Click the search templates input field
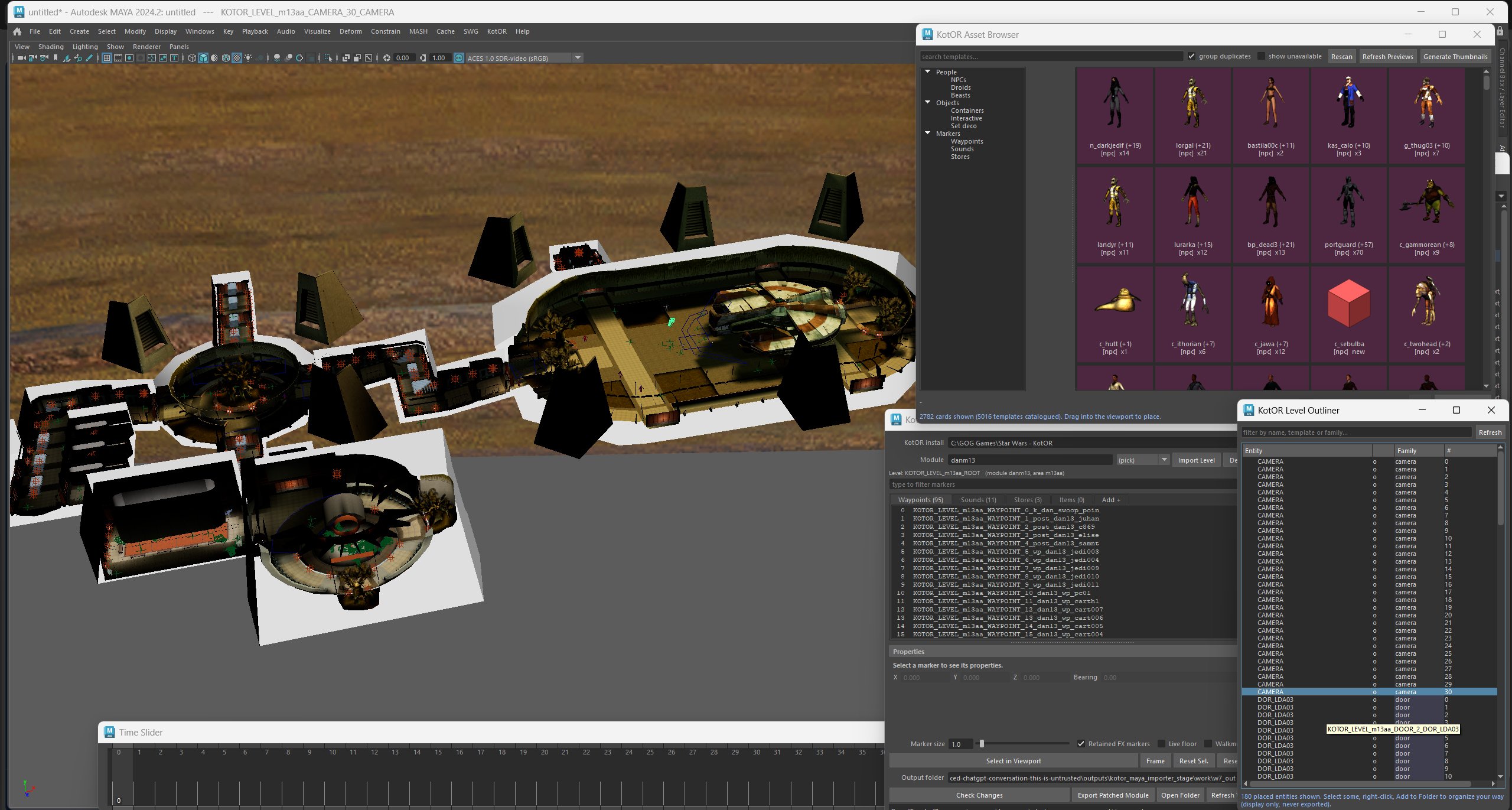Image resolution: width=1512 pixels, height=810 pixels. pyautogui.click(x=1051, y=57)
